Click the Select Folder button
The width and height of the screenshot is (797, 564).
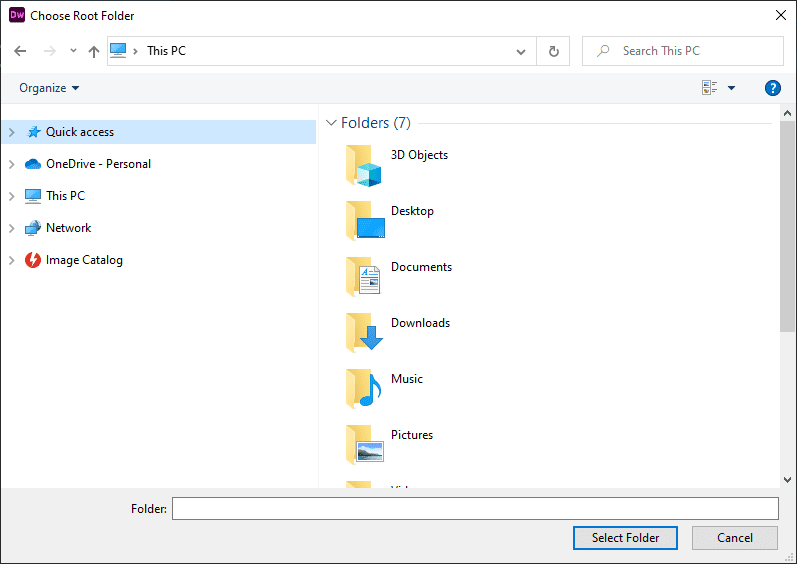click(625, 538)
